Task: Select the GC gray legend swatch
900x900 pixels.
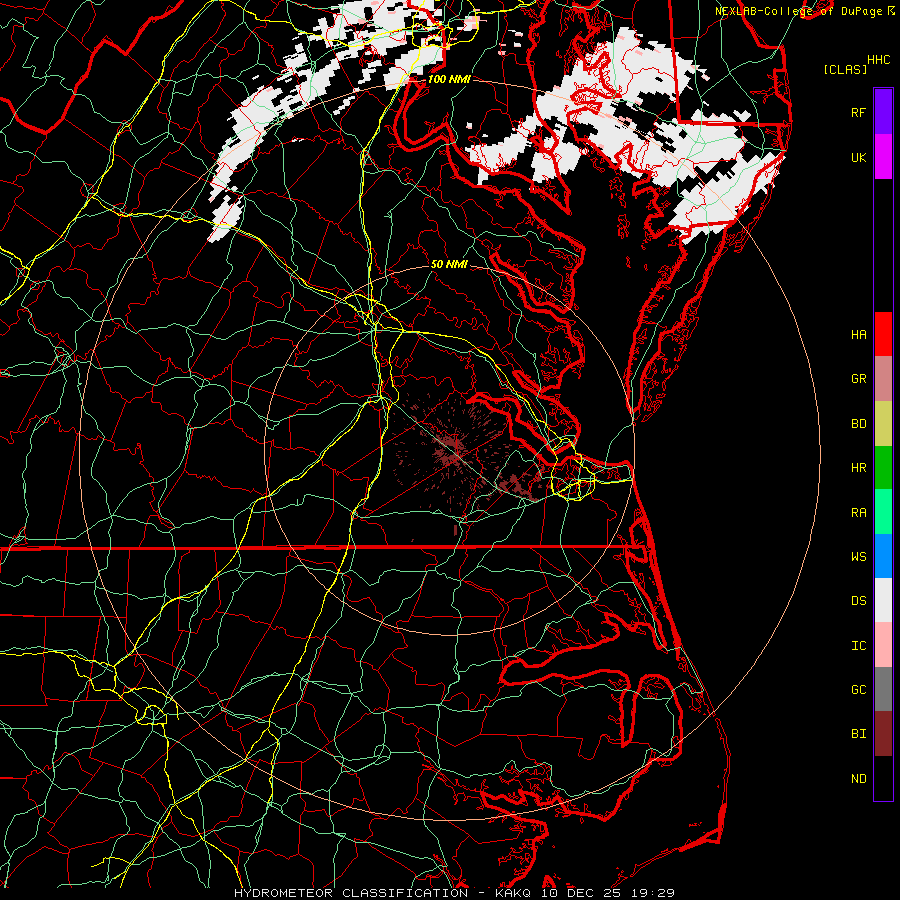Action: pyautogui.click(x=883, y=689)
